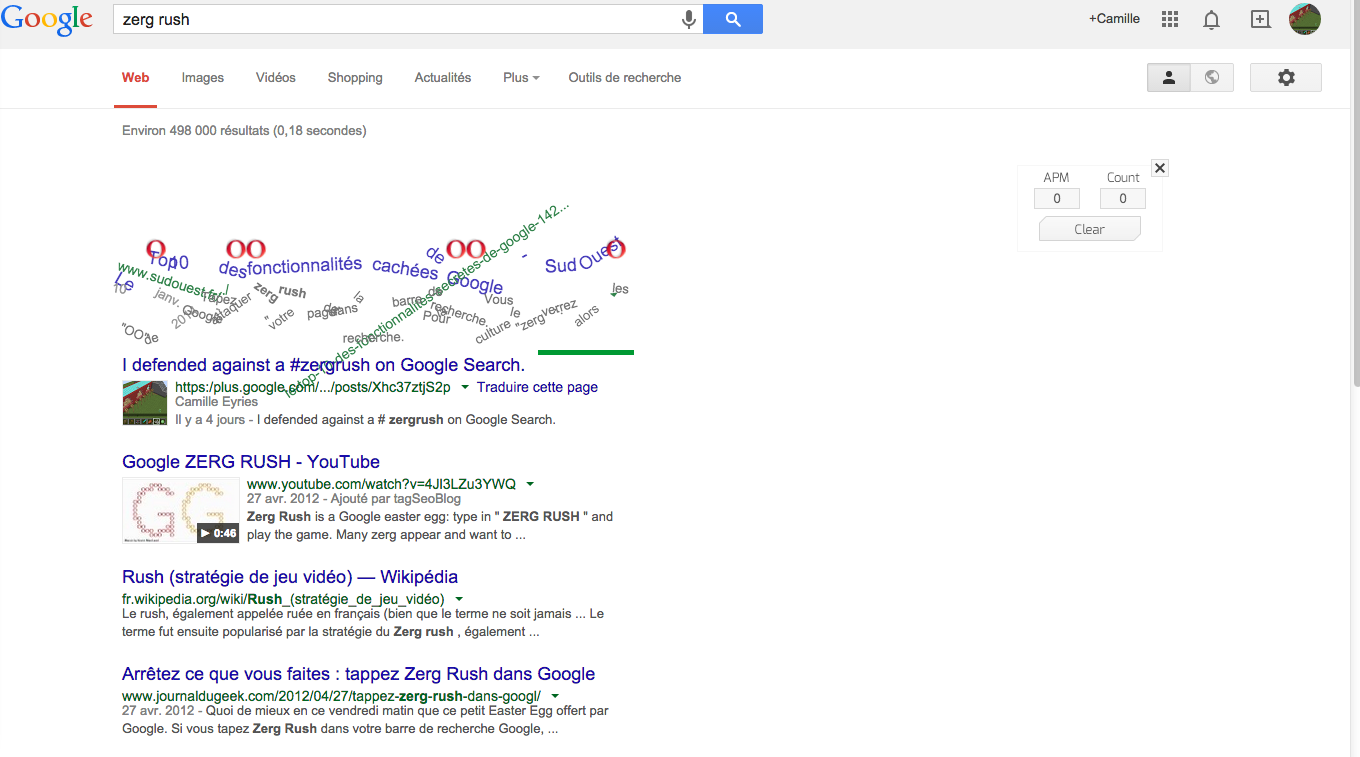
Task: Open 'Google ZERG RUSH - YouTube' result
Action: 251,462
